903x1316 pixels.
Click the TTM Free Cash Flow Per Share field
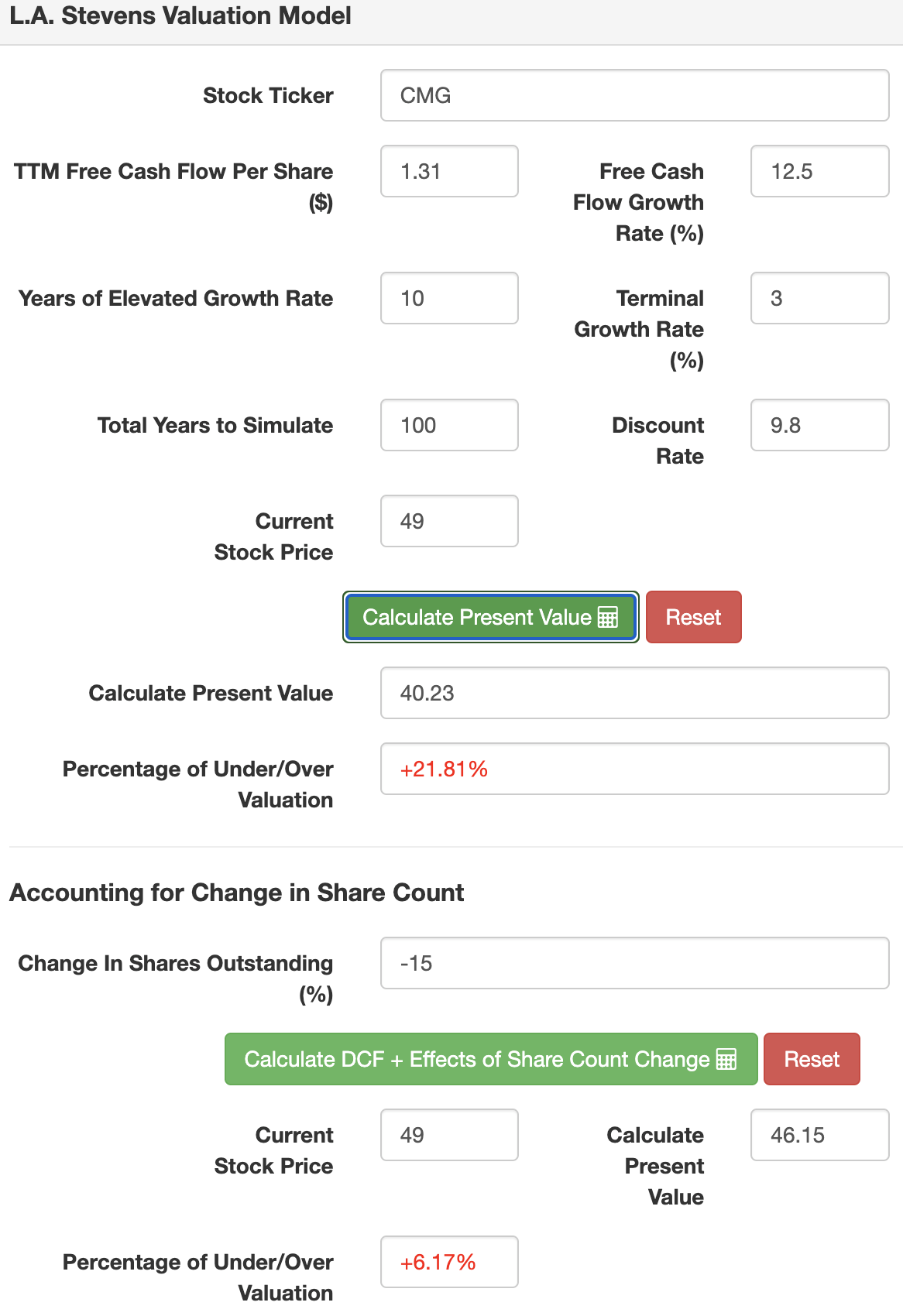pyautogui.click(x=449, y=171)
